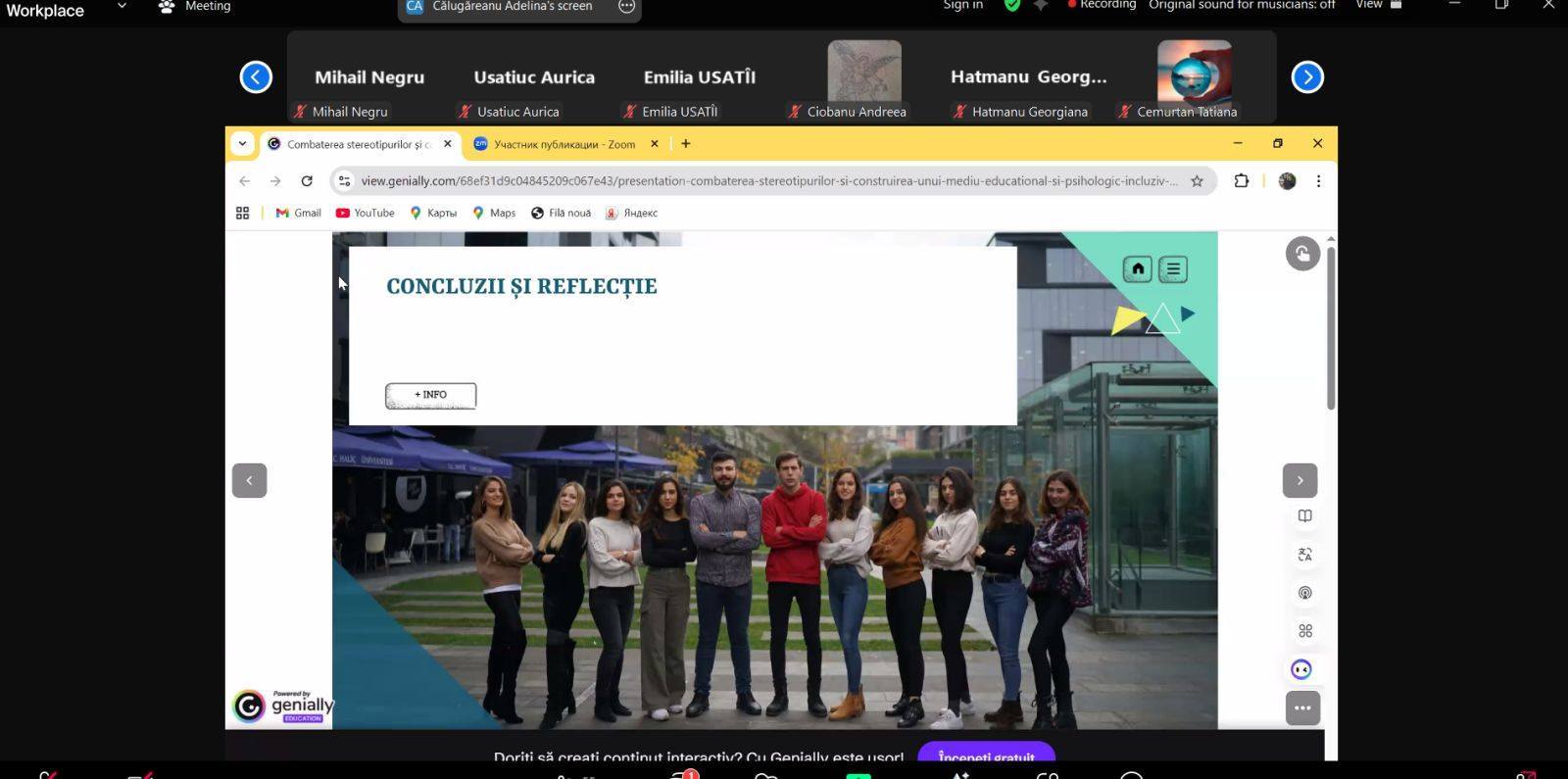
Task: Click the bookmark star in address bar
Action: [x=1197, y=181]
